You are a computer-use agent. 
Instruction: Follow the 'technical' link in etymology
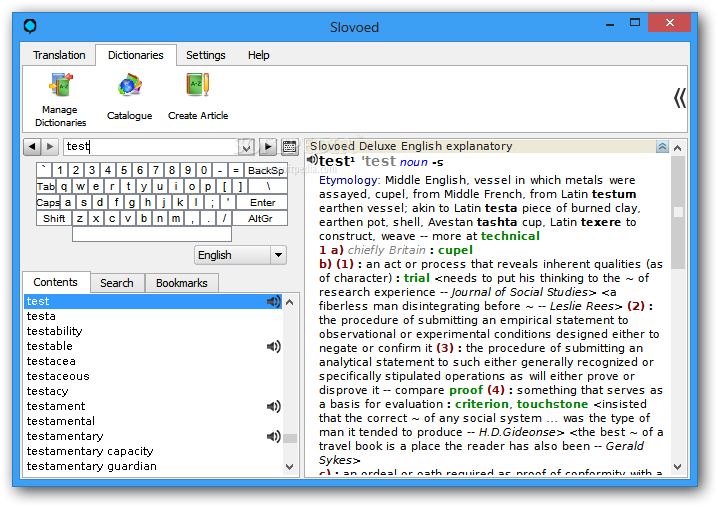pos(510,236)
